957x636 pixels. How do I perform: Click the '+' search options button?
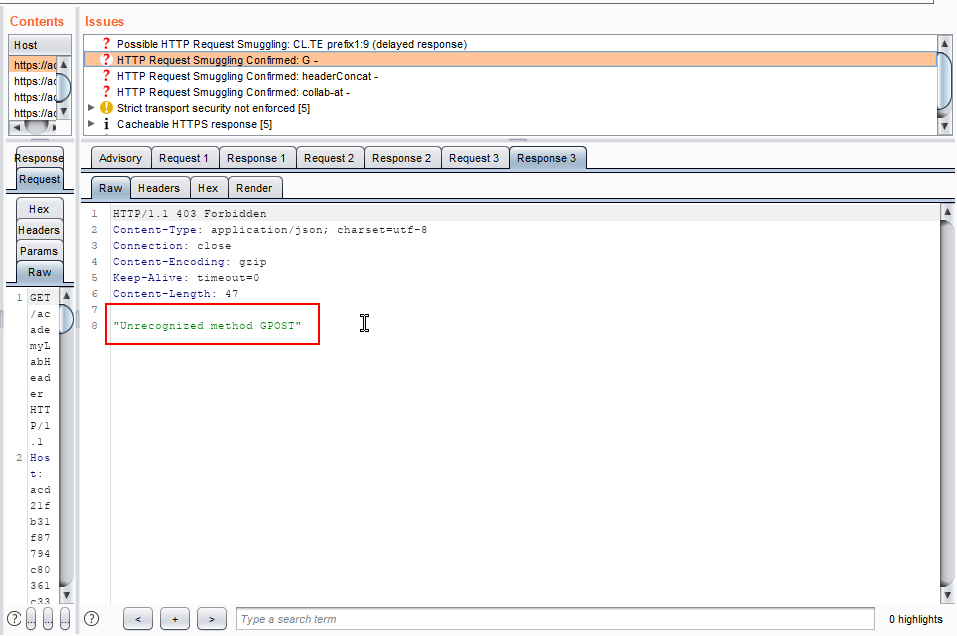pyautogui.click(x=175, y=619)
